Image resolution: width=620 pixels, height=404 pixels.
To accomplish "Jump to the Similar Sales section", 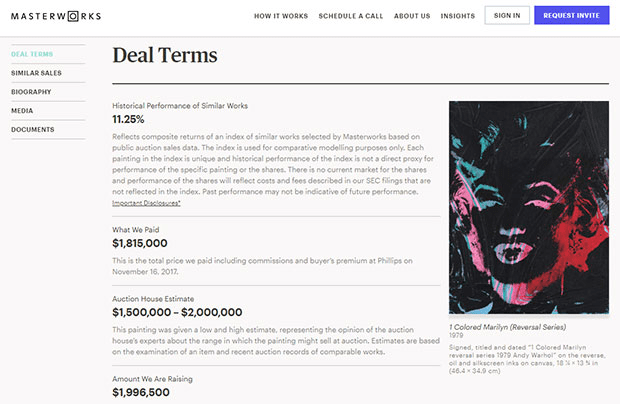I will click(36, 73).
